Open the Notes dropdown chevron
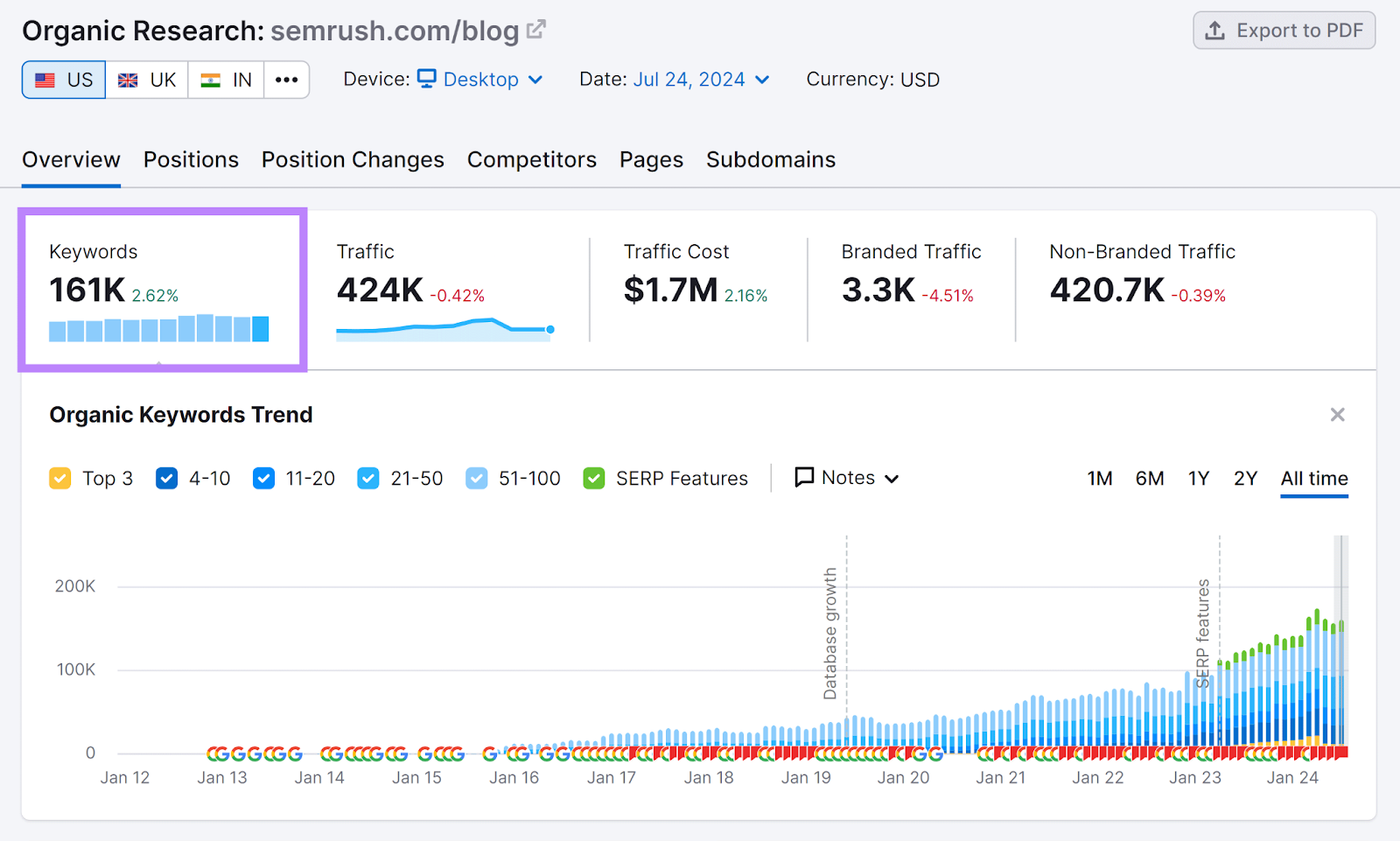The width and height of the screenshot is (1400, 841). pyautogui.click(x=893, y=479)
